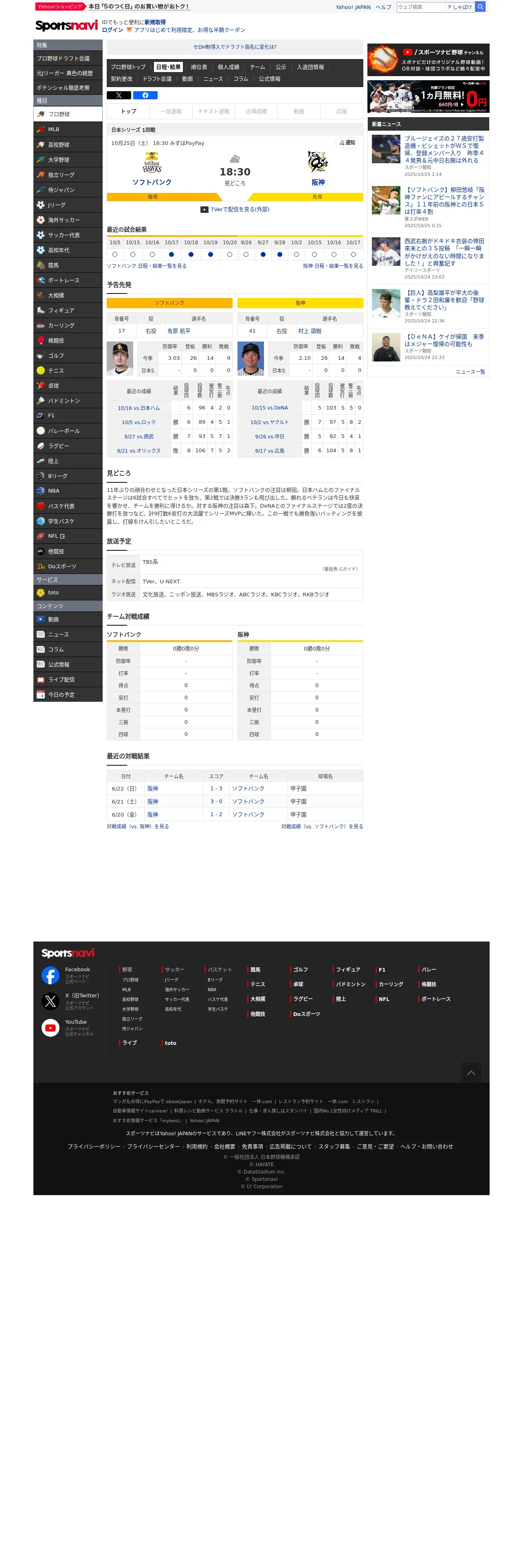Open the 1 - 3 score on 6/22
The image size is (523, 1568).
click(216, 788)
